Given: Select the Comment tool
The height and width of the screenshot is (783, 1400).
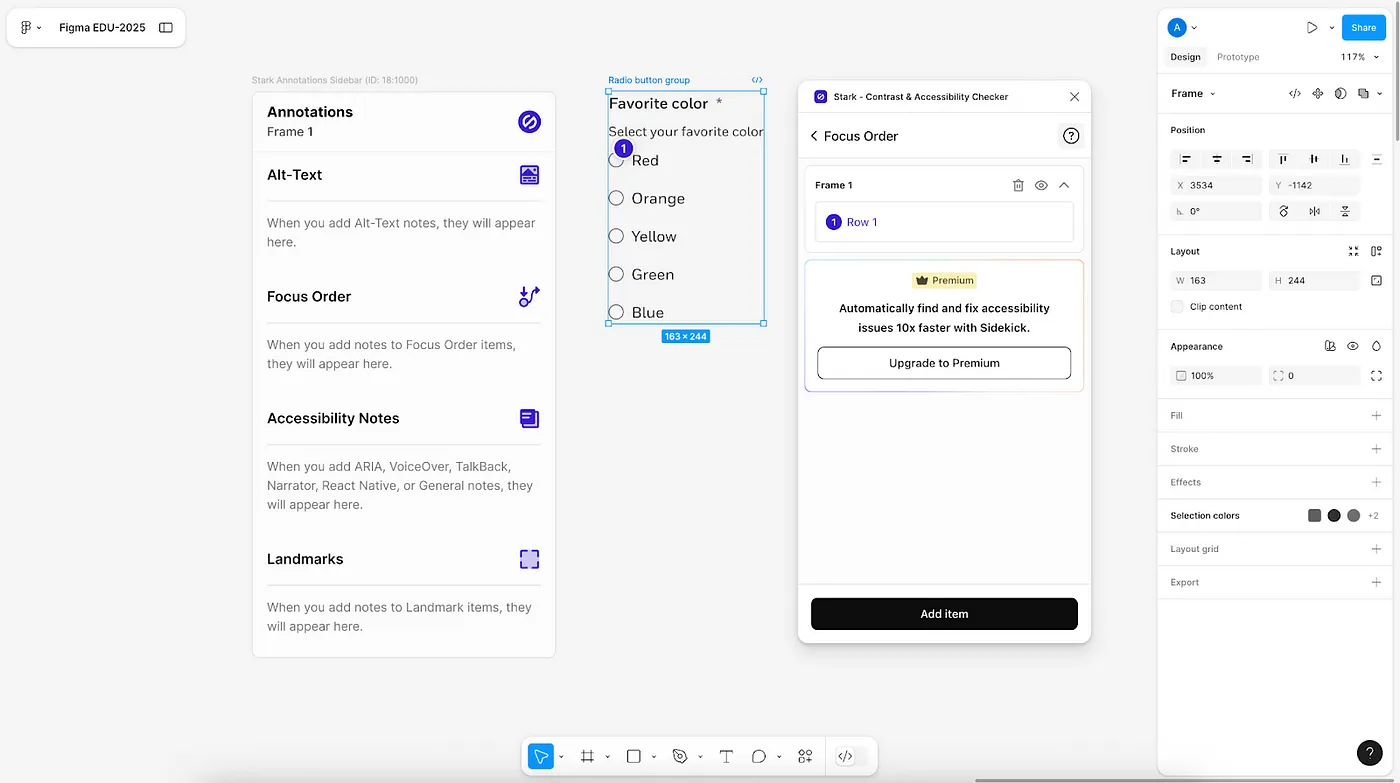Looking at the screenshot, I should tap(759, 757).
